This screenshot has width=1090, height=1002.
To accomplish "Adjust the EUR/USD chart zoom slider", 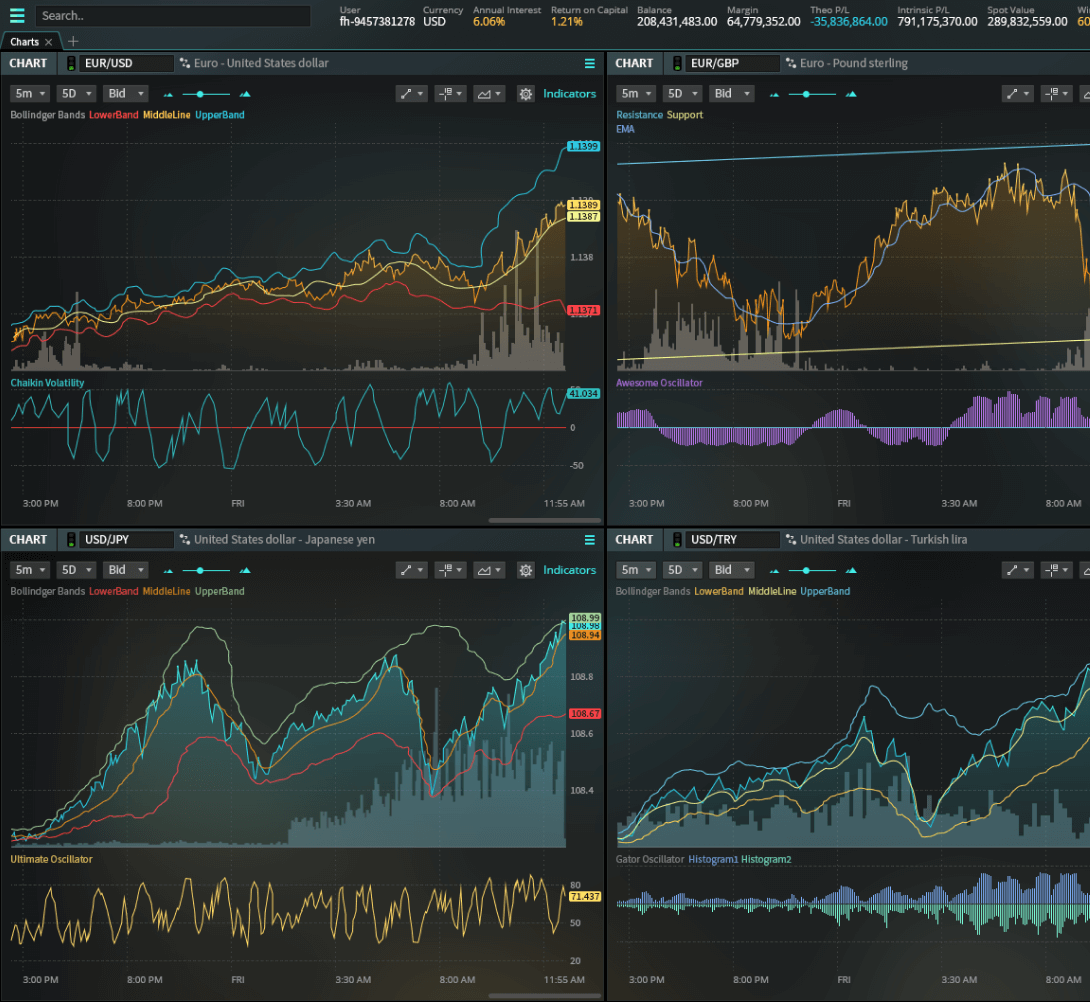I will pyautogui.click(x=206, y=94).
